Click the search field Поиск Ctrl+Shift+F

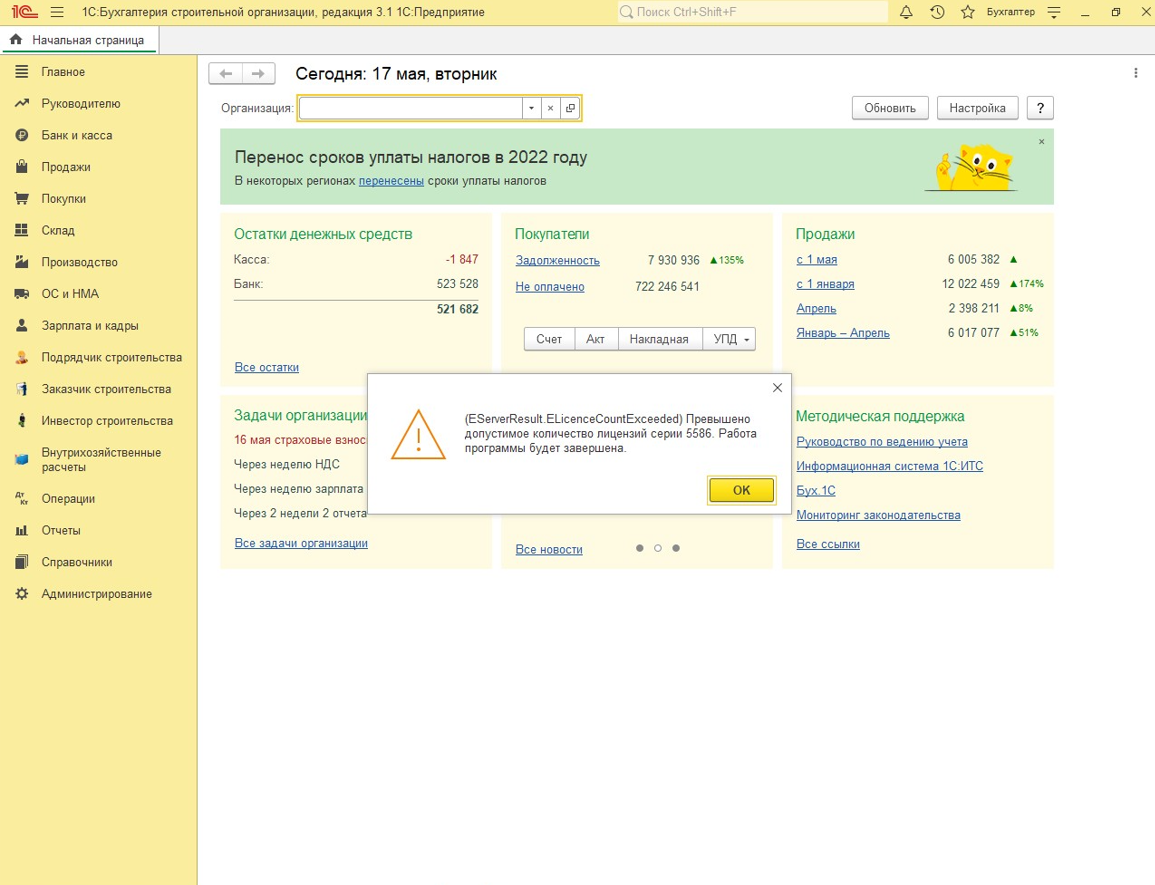[753, 12]
